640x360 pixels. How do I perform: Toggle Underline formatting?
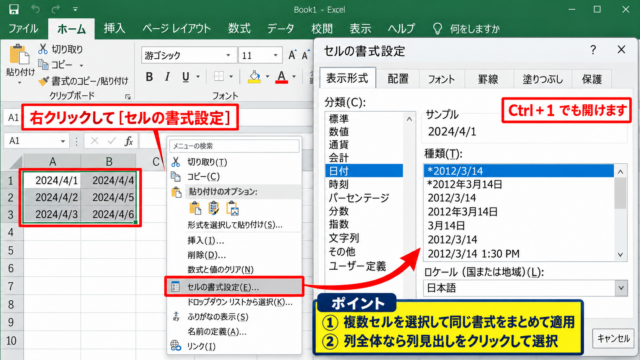186,77
